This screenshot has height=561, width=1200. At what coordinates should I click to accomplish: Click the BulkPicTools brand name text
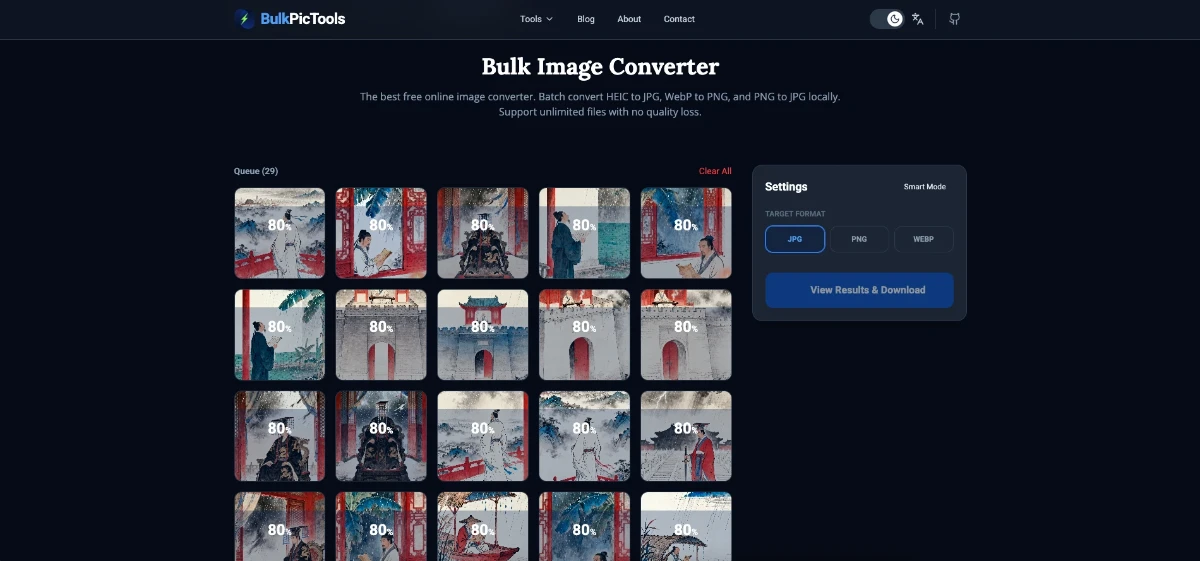(302, 19)
